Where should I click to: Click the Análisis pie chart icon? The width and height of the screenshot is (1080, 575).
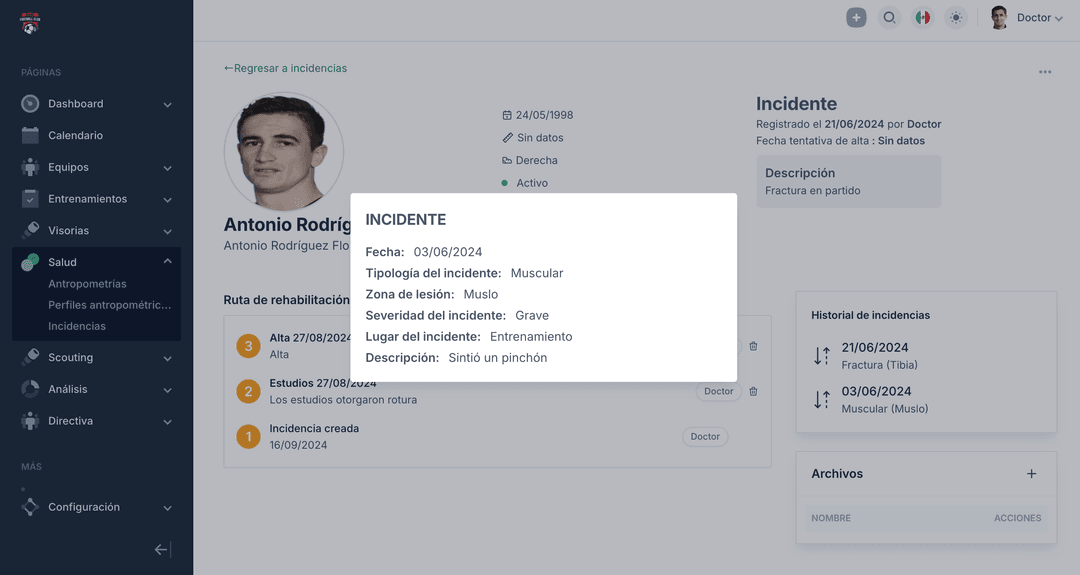pos(30,389)
